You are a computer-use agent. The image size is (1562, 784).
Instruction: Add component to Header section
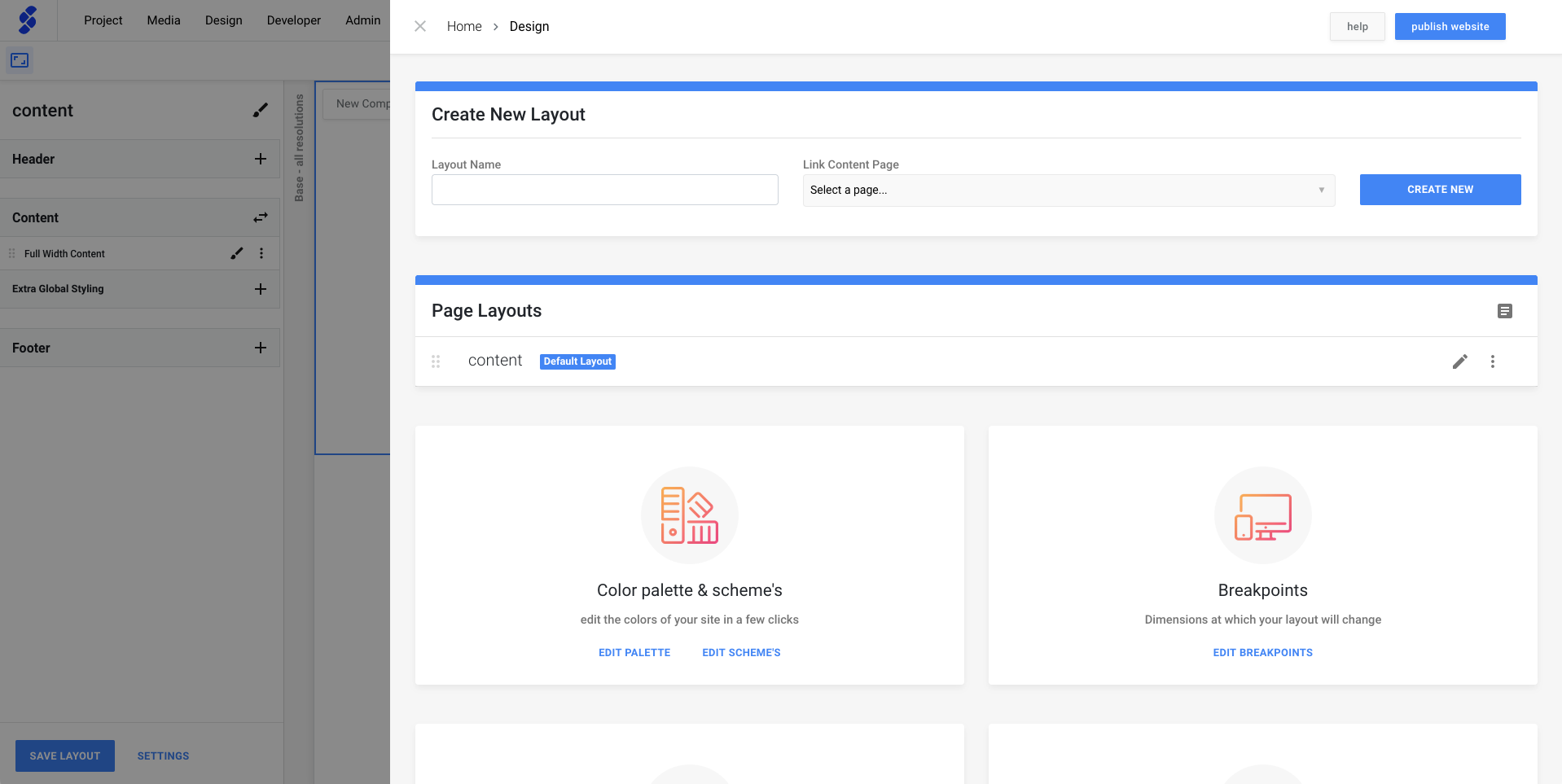261,159
